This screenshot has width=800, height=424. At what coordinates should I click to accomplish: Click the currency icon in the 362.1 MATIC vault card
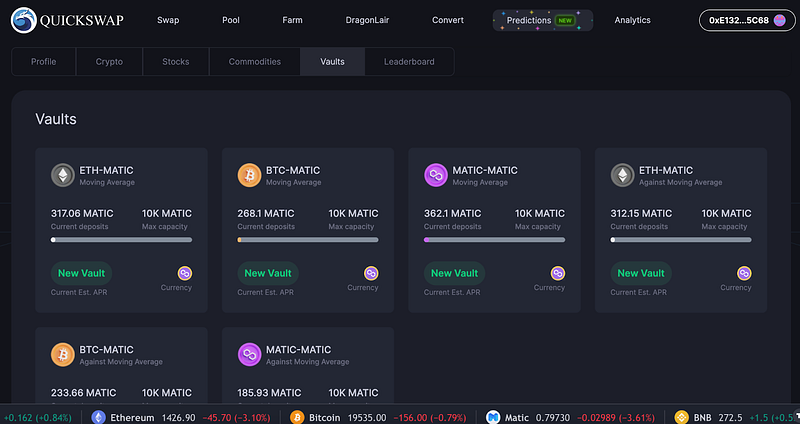[558, 273]
